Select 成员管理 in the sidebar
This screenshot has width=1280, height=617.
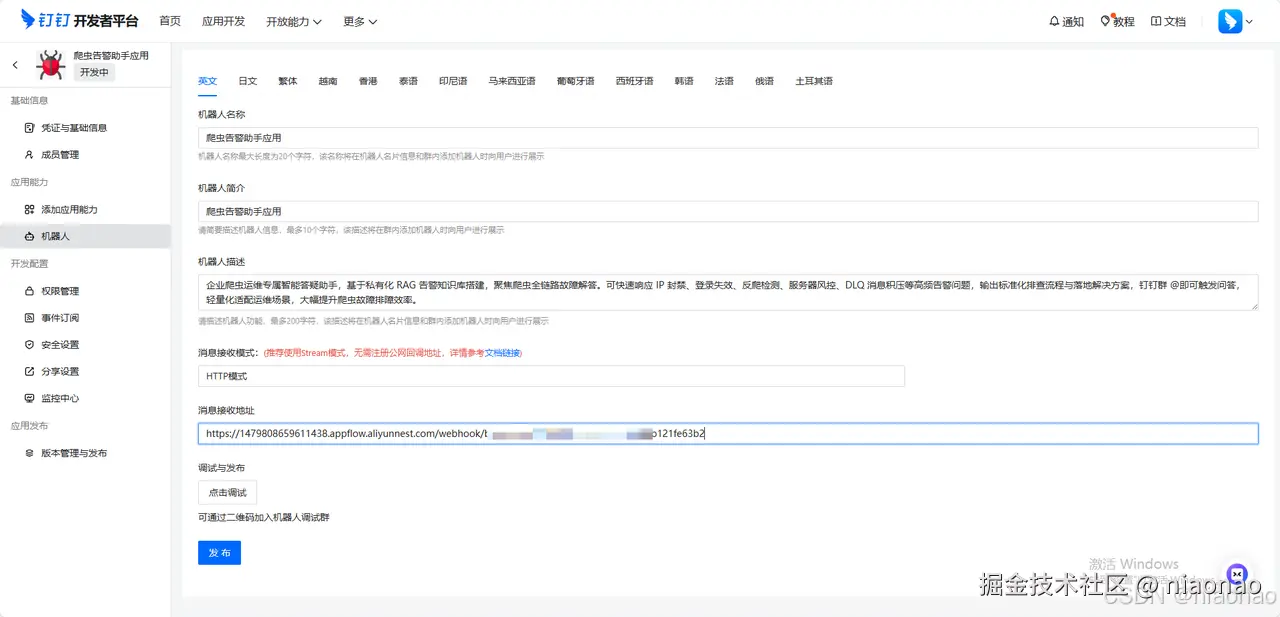60,154
